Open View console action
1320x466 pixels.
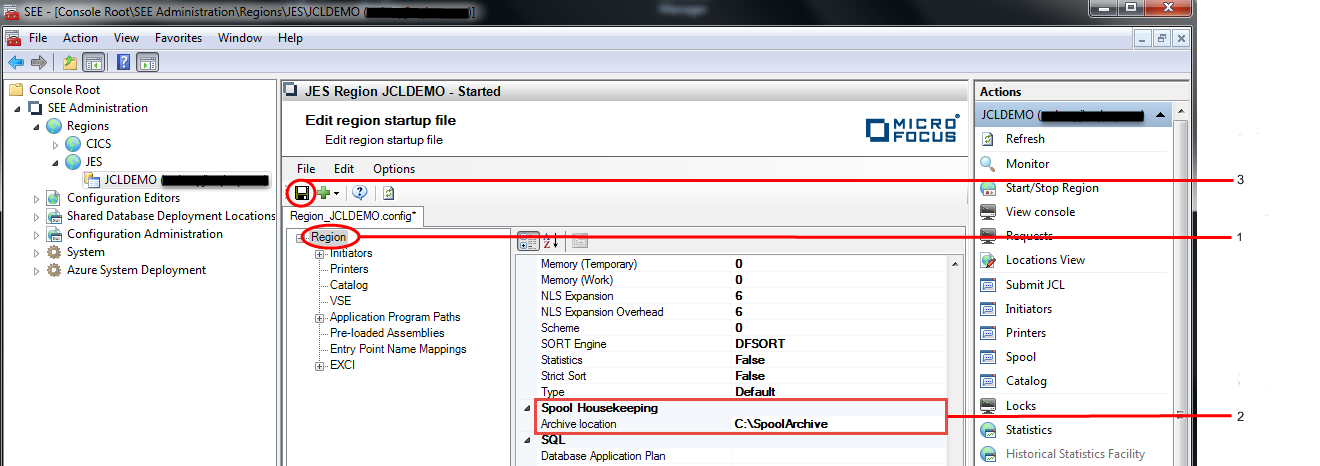coord(1040,212)
